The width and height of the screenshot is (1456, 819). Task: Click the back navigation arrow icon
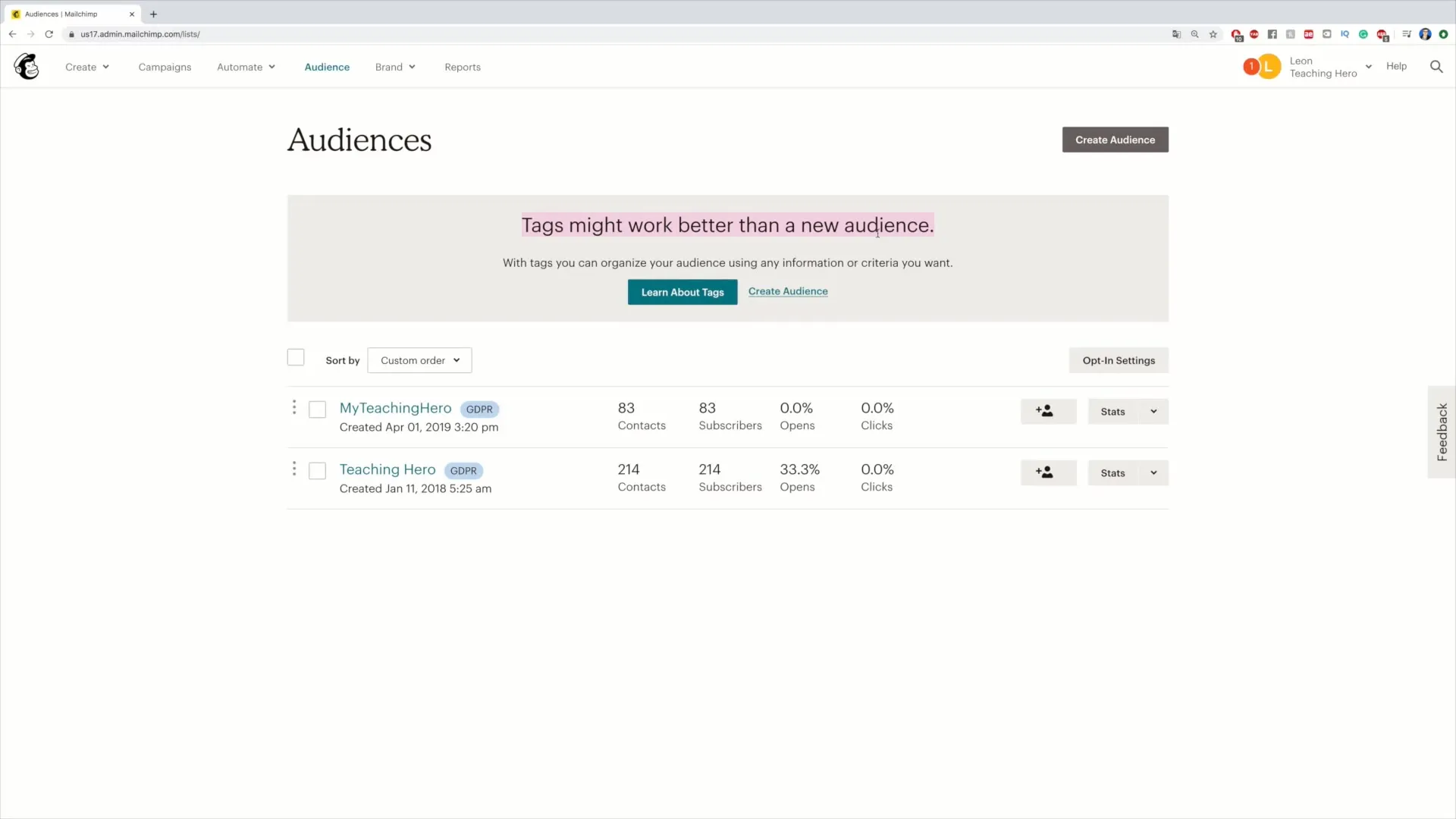(12, 34)
